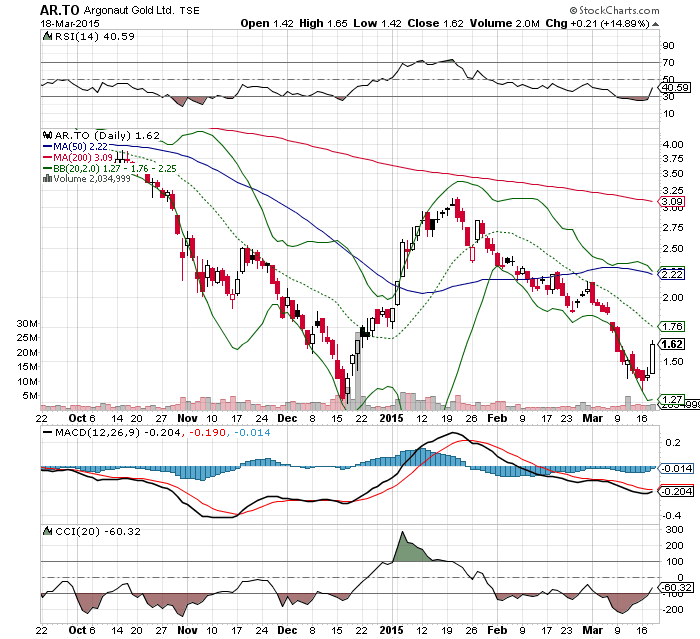Screen dimensions: 700x639
Task: Click the 30M volume axis label
Action: click(27, 324)
